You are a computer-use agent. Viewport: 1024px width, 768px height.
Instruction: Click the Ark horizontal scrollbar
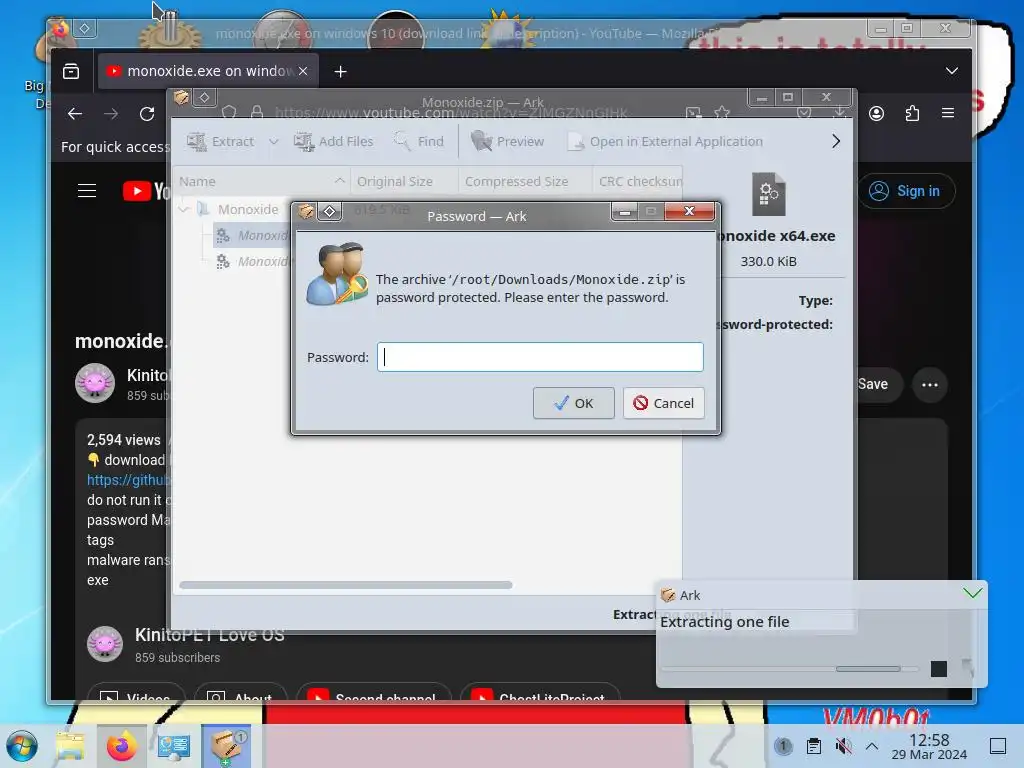tap(345, 585)
